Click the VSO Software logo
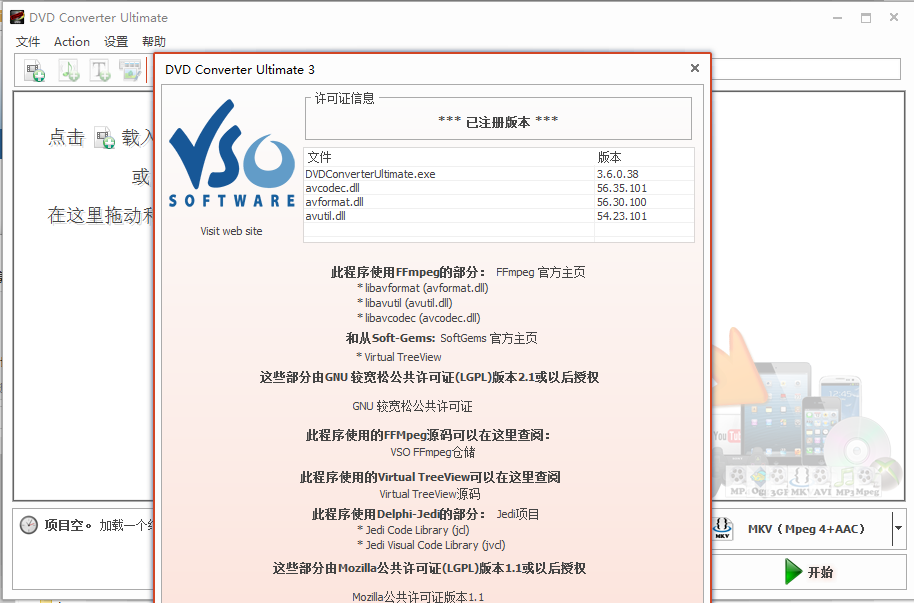Viewport: 914px width, 603px height. click(232, 153)
